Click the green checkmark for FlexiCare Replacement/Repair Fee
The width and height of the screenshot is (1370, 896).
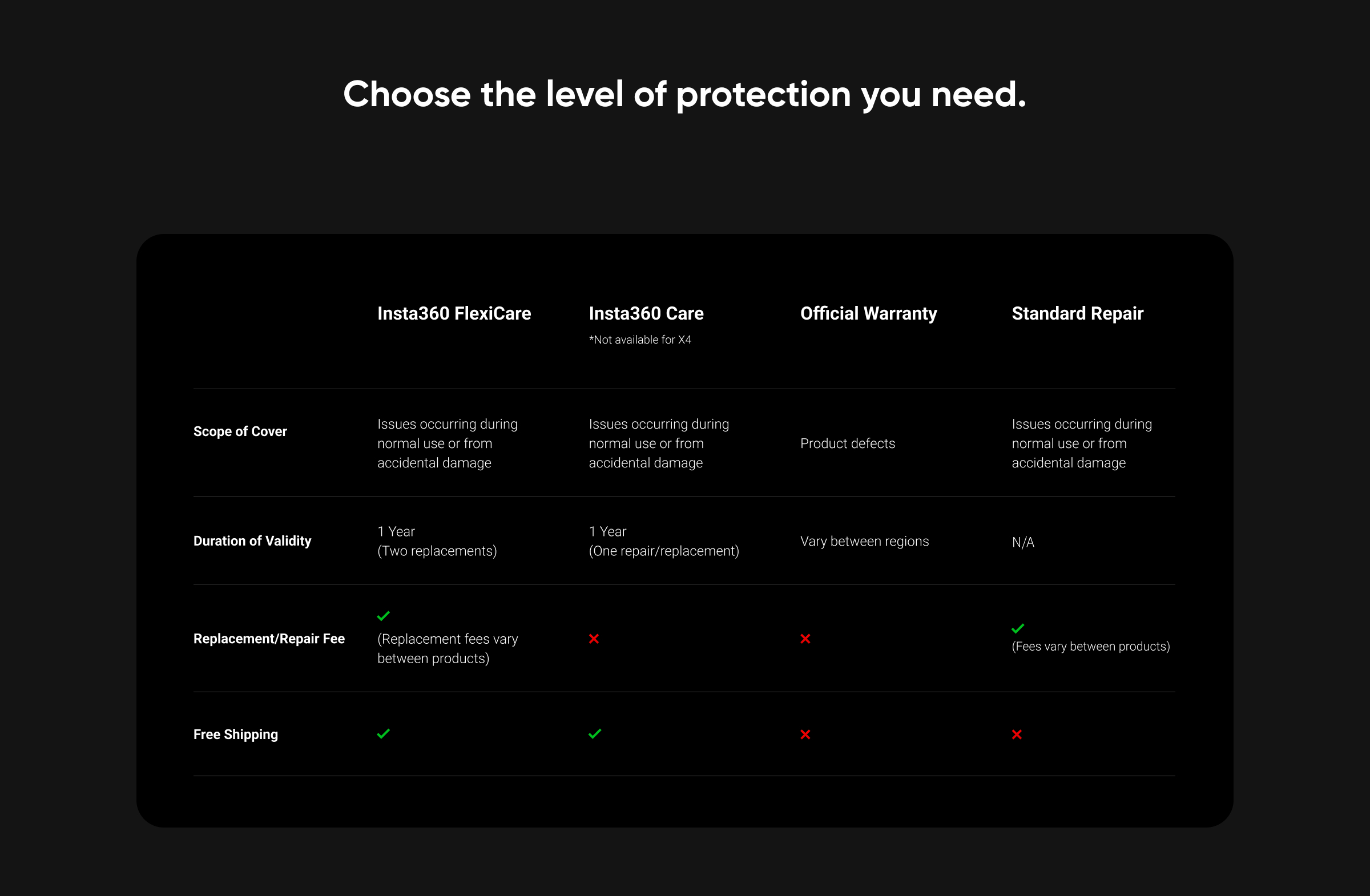point(384,616)
